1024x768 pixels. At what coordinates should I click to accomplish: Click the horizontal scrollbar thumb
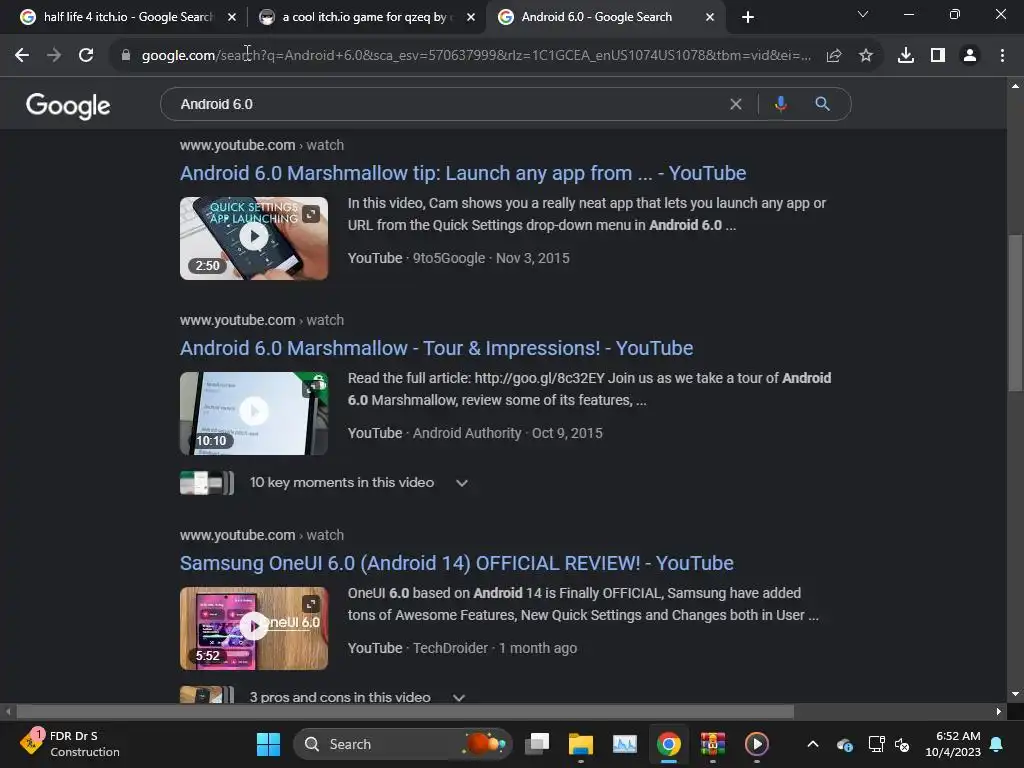405,711
